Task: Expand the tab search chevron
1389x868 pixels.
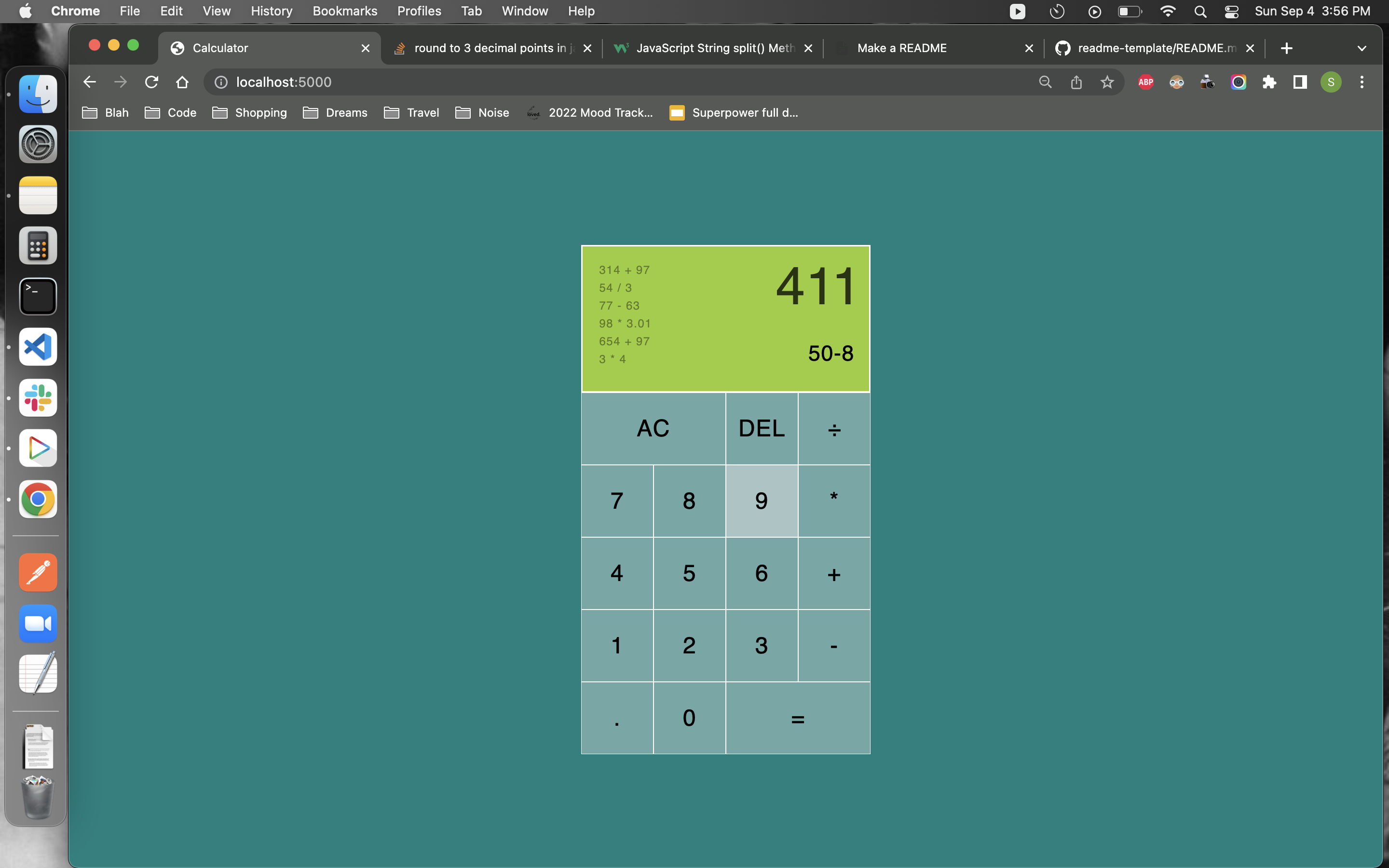Action: (x=1362, y=48)
